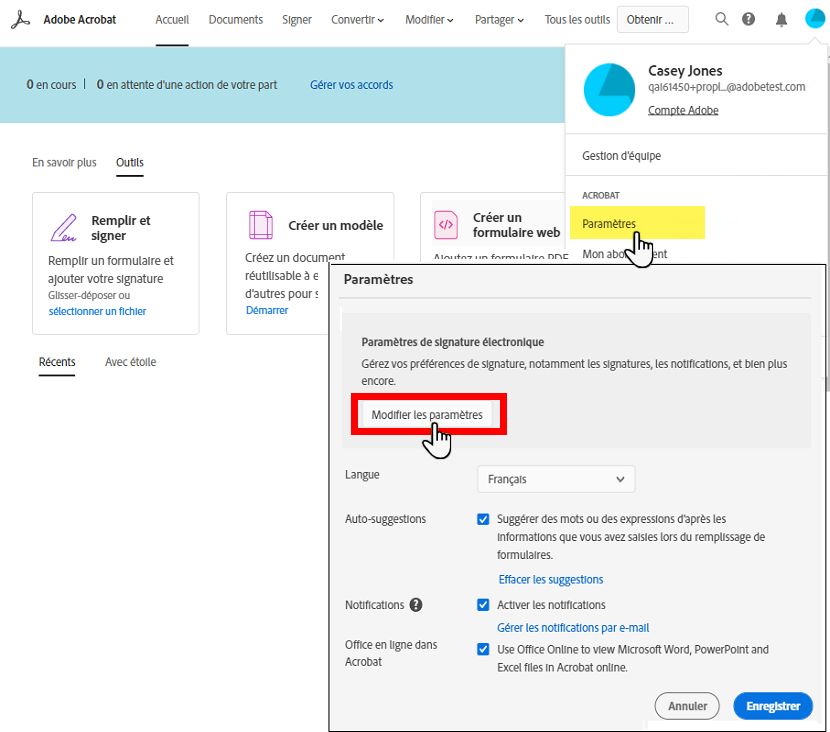Expand the Partager menu
Viewport: 830px width, 732px height.
(499, 20)
